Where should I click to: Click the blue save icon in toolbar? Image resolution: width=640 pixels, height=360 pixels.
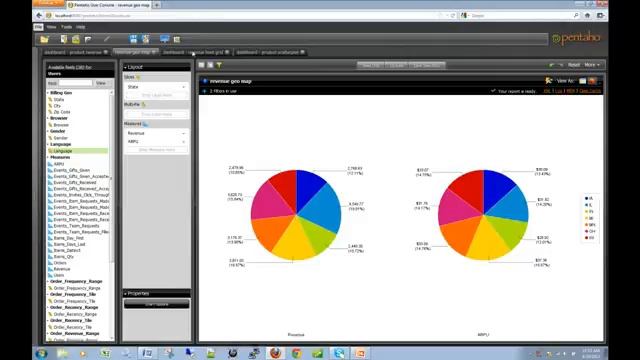click(x=133, y=39)
